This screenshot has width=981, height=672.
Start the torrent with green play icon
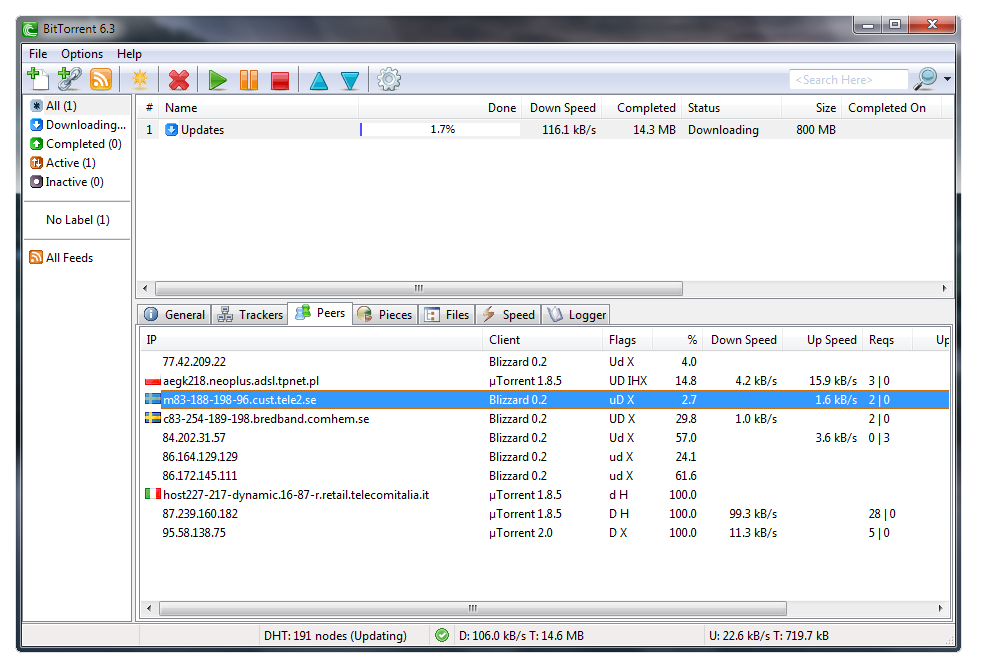click(x=217, y=80)
